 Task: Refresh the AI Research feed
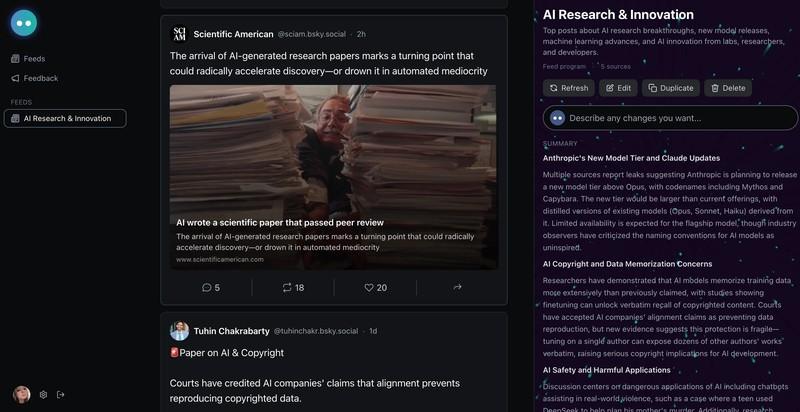(x=568, y=88)
